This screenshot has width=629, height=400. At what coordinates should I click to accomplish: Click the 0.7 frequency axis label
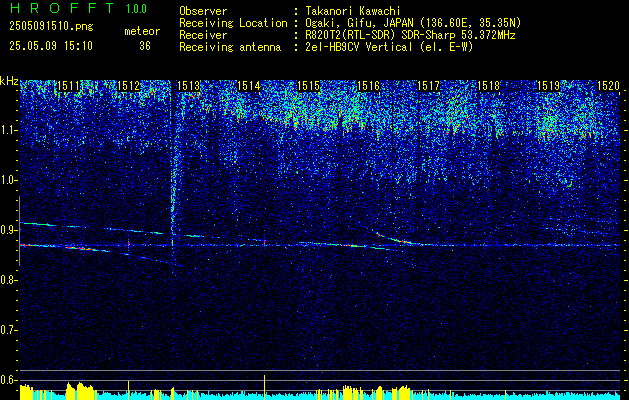[9, 330]
